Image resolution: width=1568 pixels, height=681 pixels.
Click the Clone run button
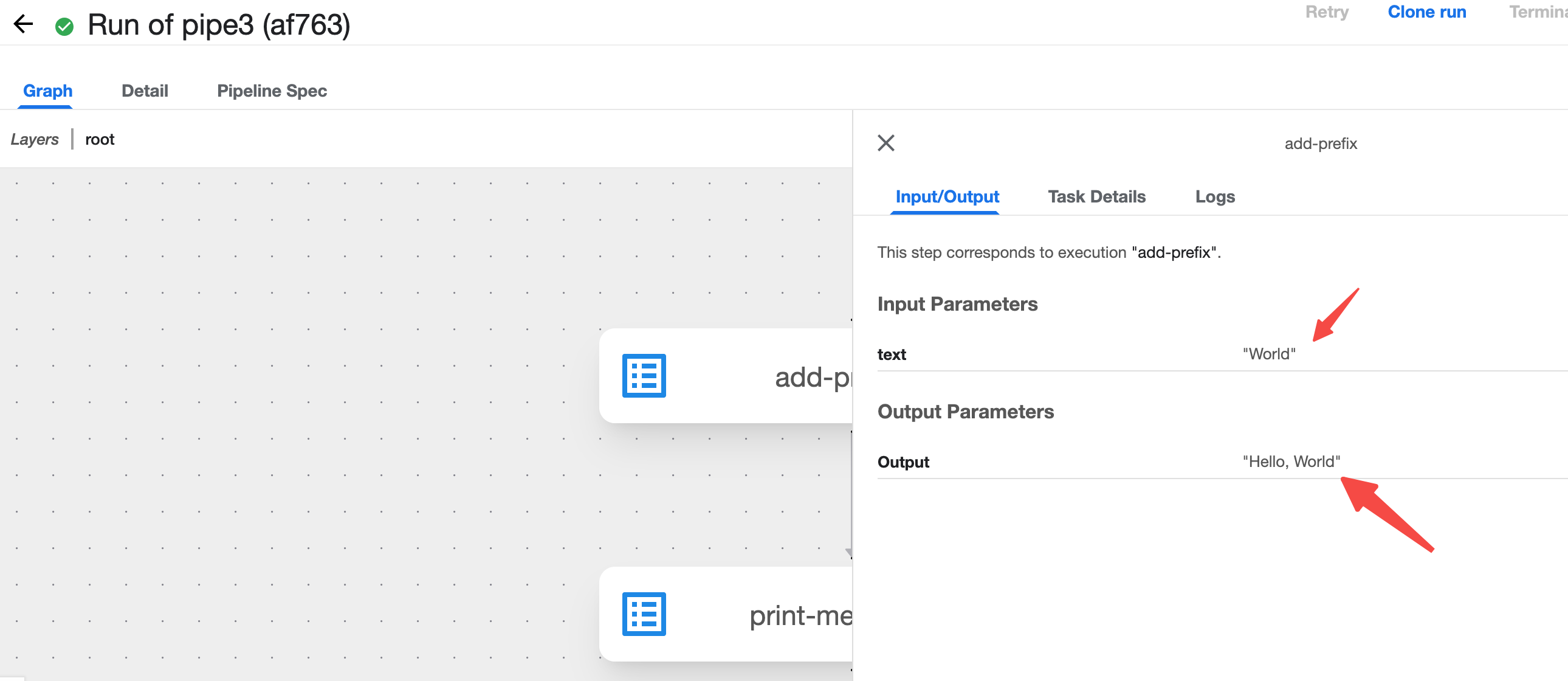(1426, 12)
